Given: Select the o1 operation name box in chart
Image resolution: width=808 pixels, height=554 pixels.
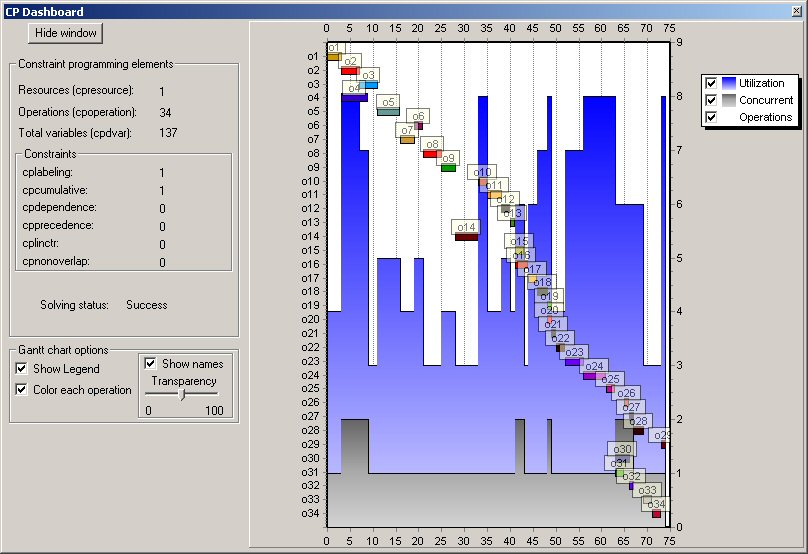Looking at the screenshot, I should 333,48.
